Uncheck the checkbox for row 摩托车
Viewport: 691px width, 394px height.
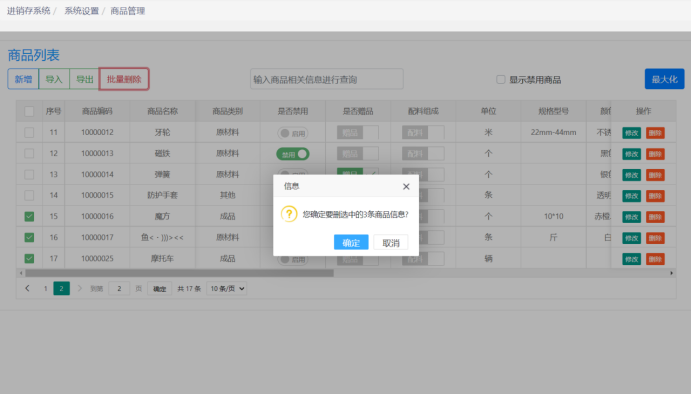[x=29, y=258]
